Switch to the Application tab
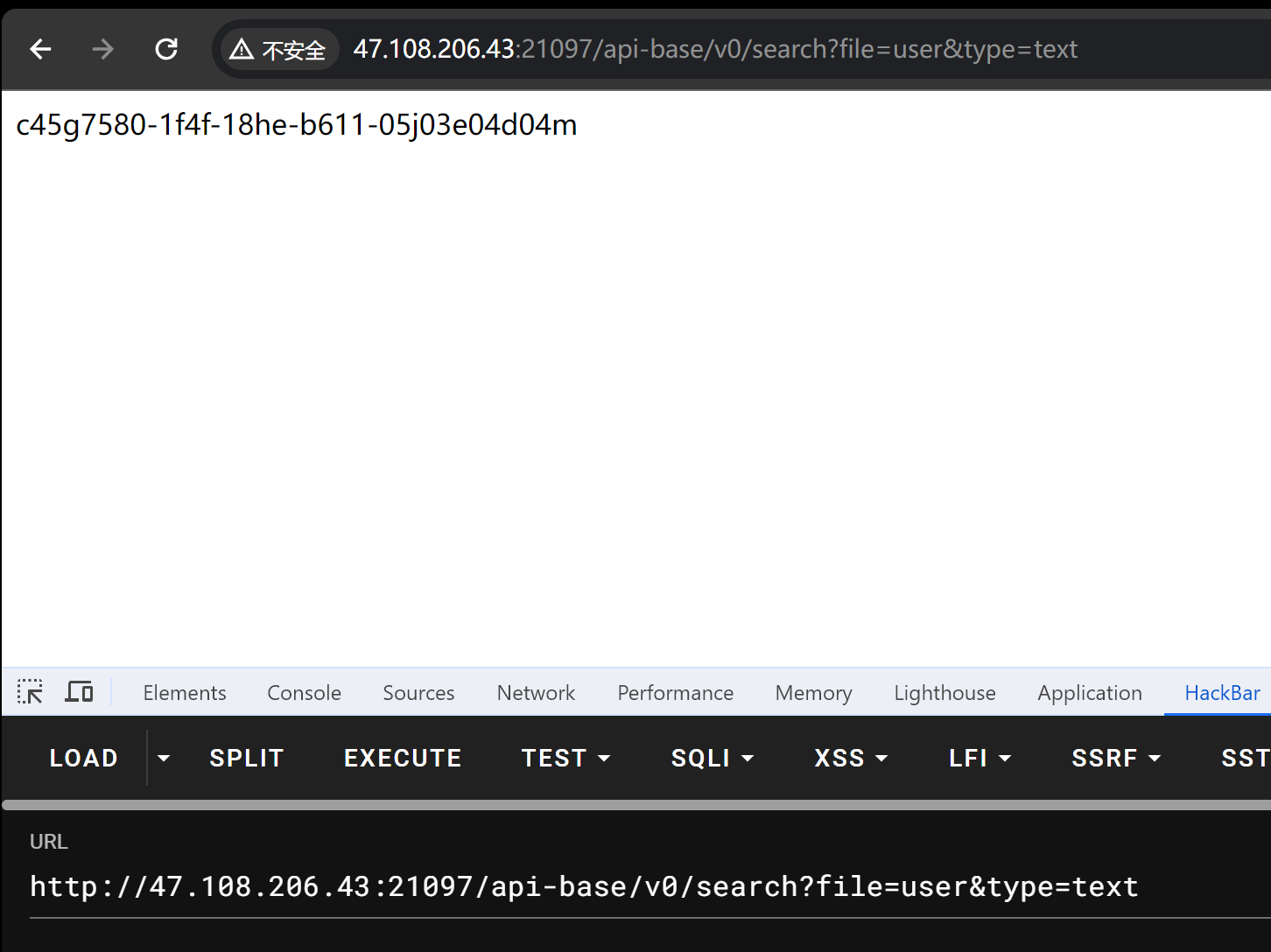Viewport: 1271px width, 952px height. [x=1090, y=693]
